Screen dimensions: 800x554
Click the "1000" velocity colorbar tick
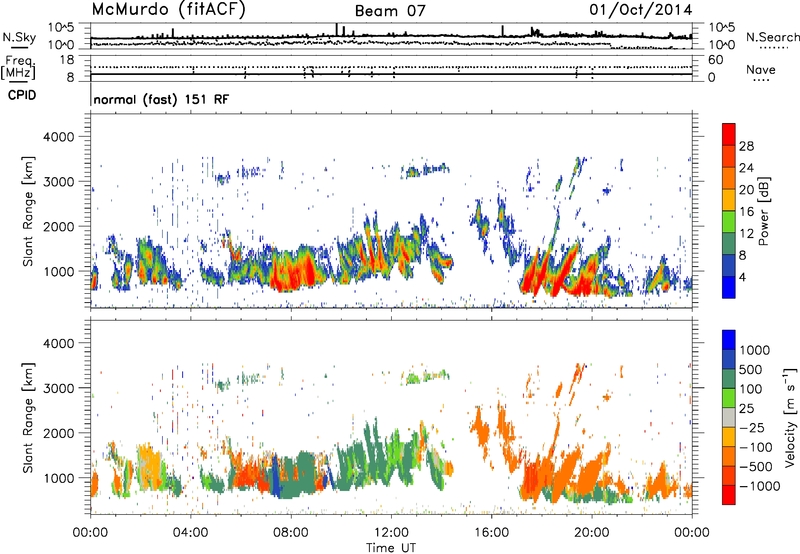[755, 350]
